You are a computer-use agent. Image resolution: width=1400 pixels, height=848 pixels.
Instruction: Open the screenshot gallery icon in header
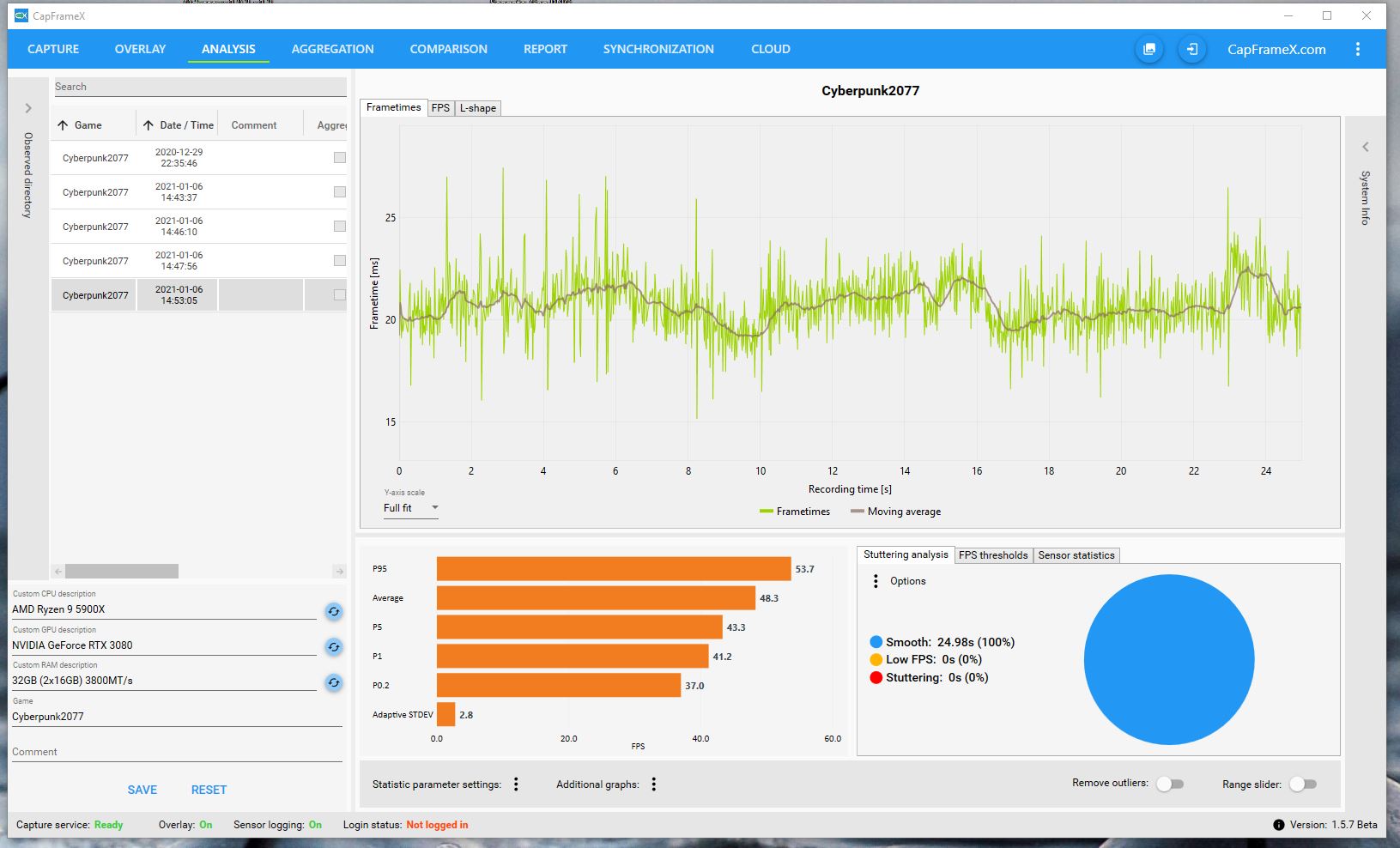tap(1148, 49)
